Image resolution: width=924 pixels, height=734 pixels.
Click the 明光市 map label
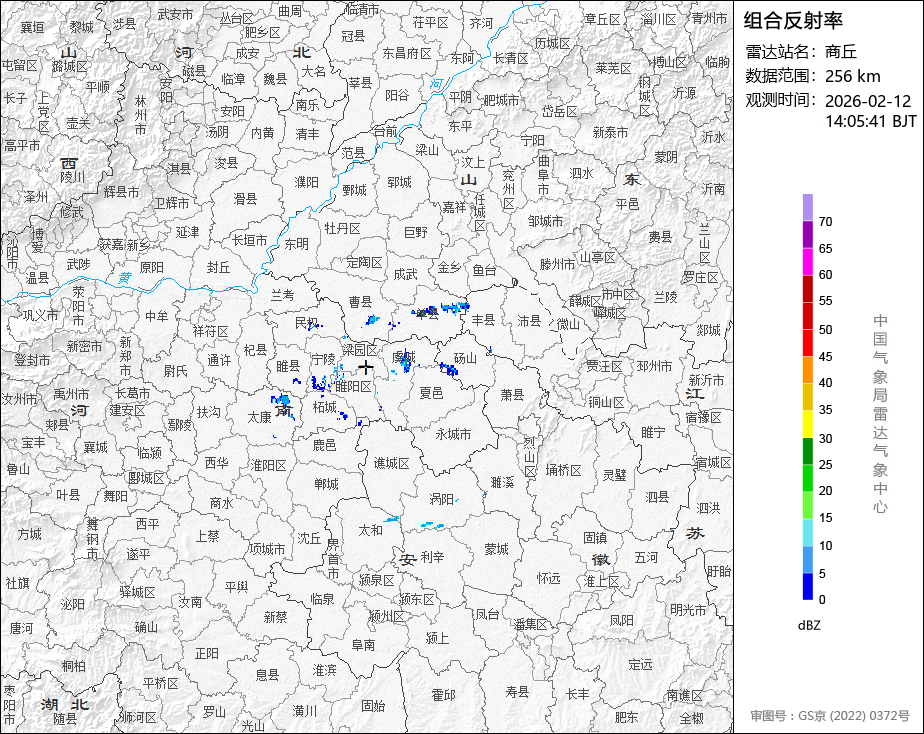point(688,610)
